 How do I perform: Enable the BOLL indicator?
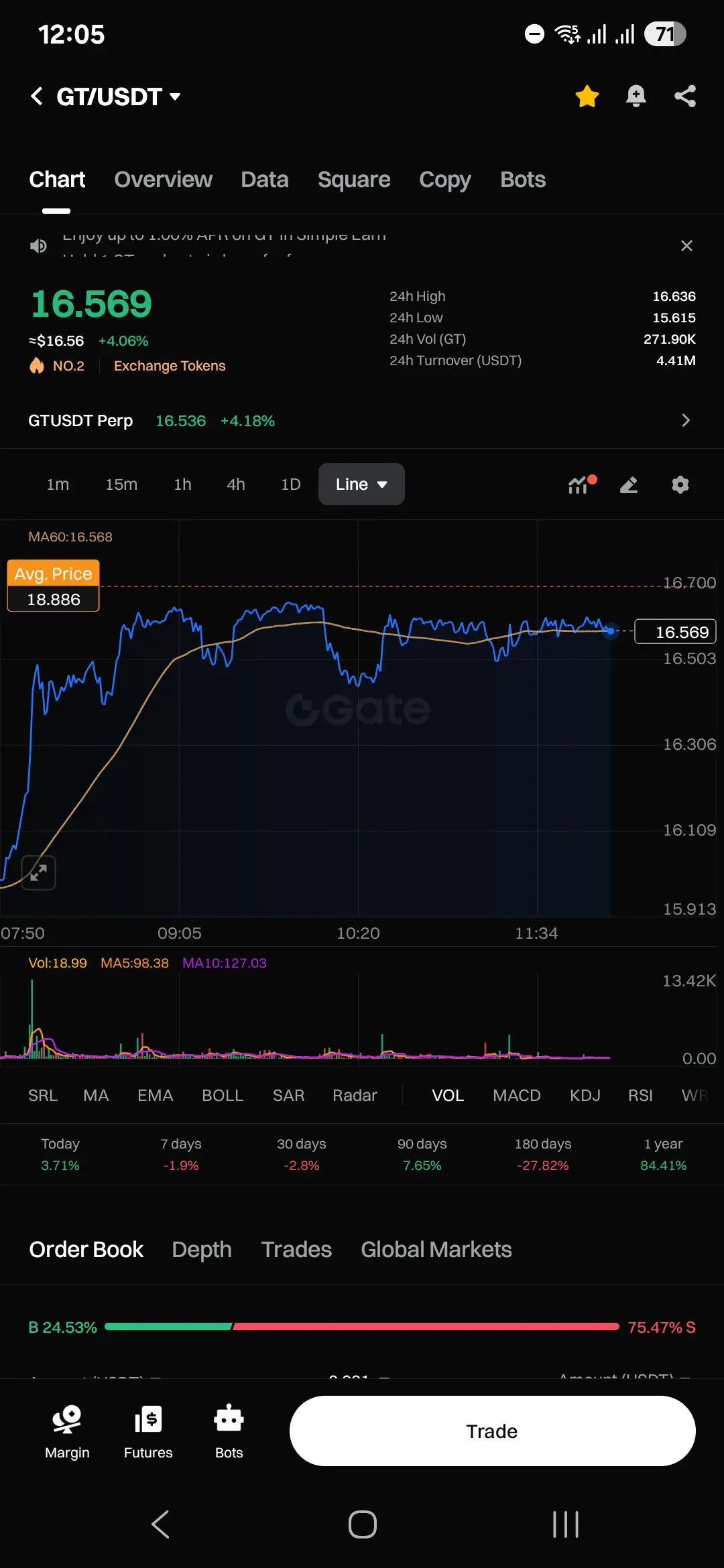pos(223,1096)
